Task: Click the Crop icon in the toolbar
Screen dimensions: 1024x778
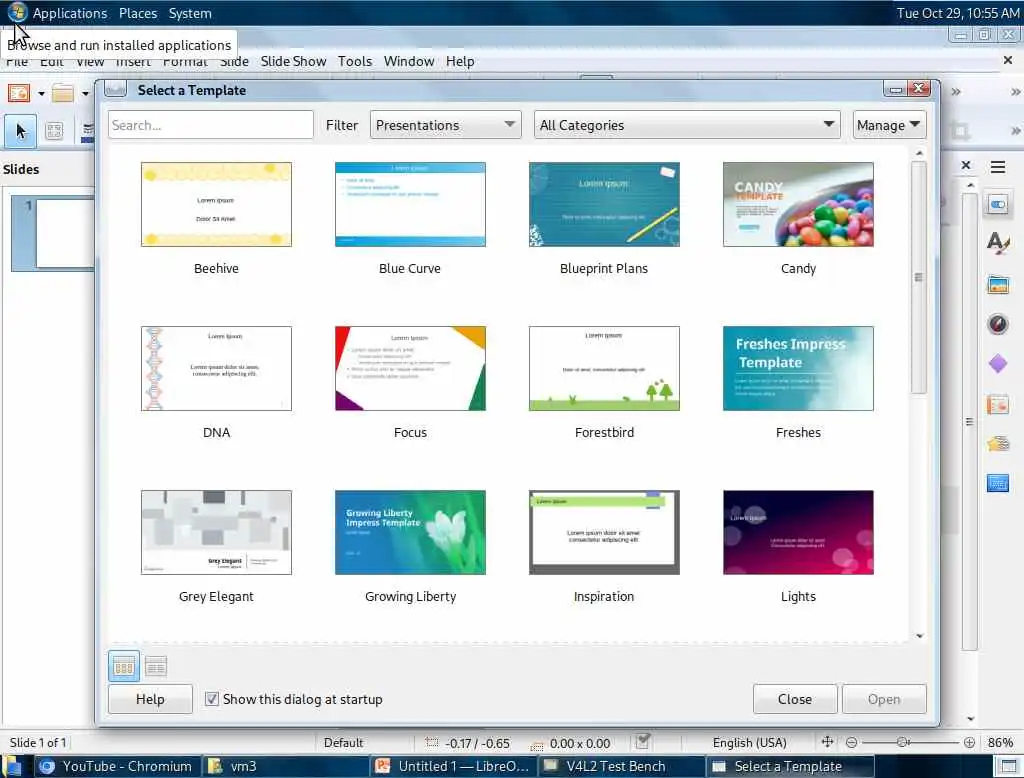Action: [x=959, y=131]
